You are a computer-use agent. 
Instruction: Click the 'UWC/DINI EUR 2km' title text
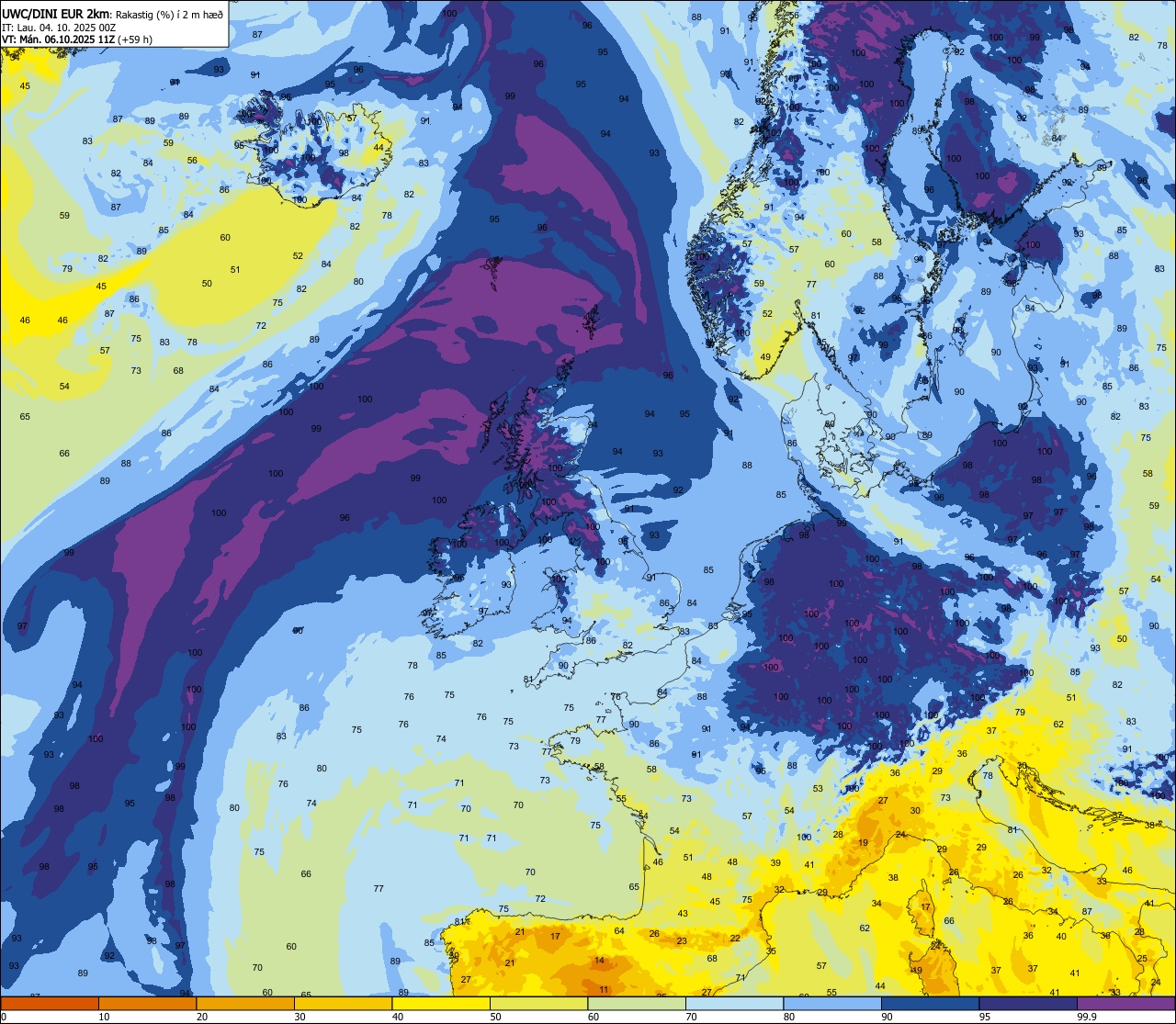point(56,14)
